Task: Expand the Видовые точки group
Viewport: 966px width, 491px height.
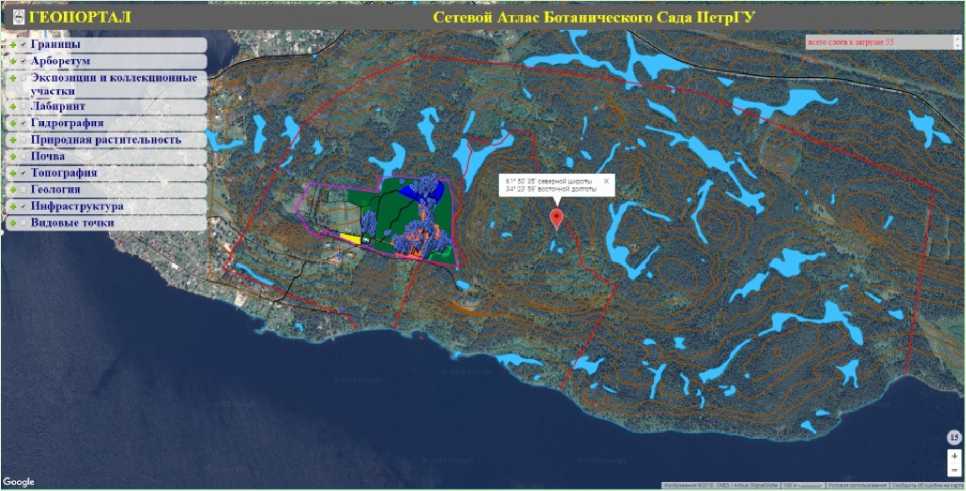Action: [x=12, y=223]
